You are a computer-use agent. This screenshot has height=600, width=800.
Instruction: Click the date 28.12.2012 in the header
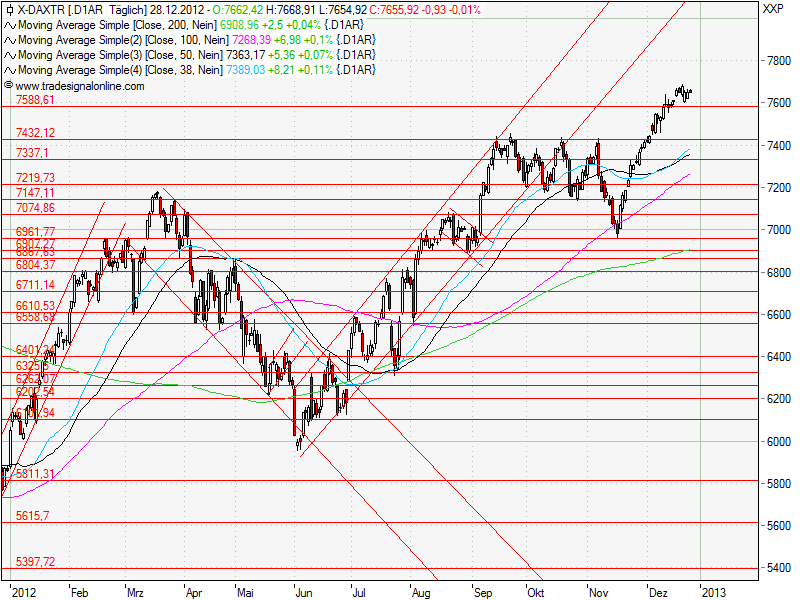(177, 10)
